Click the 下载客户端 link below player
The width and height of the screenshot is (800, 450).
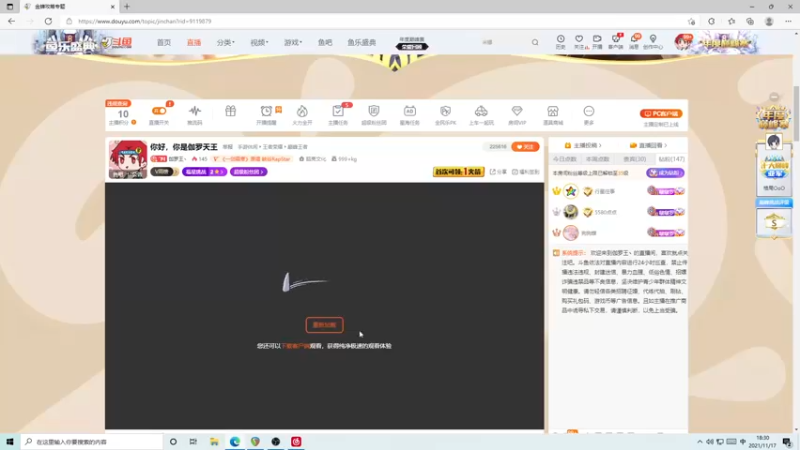(x=295, y=346)
